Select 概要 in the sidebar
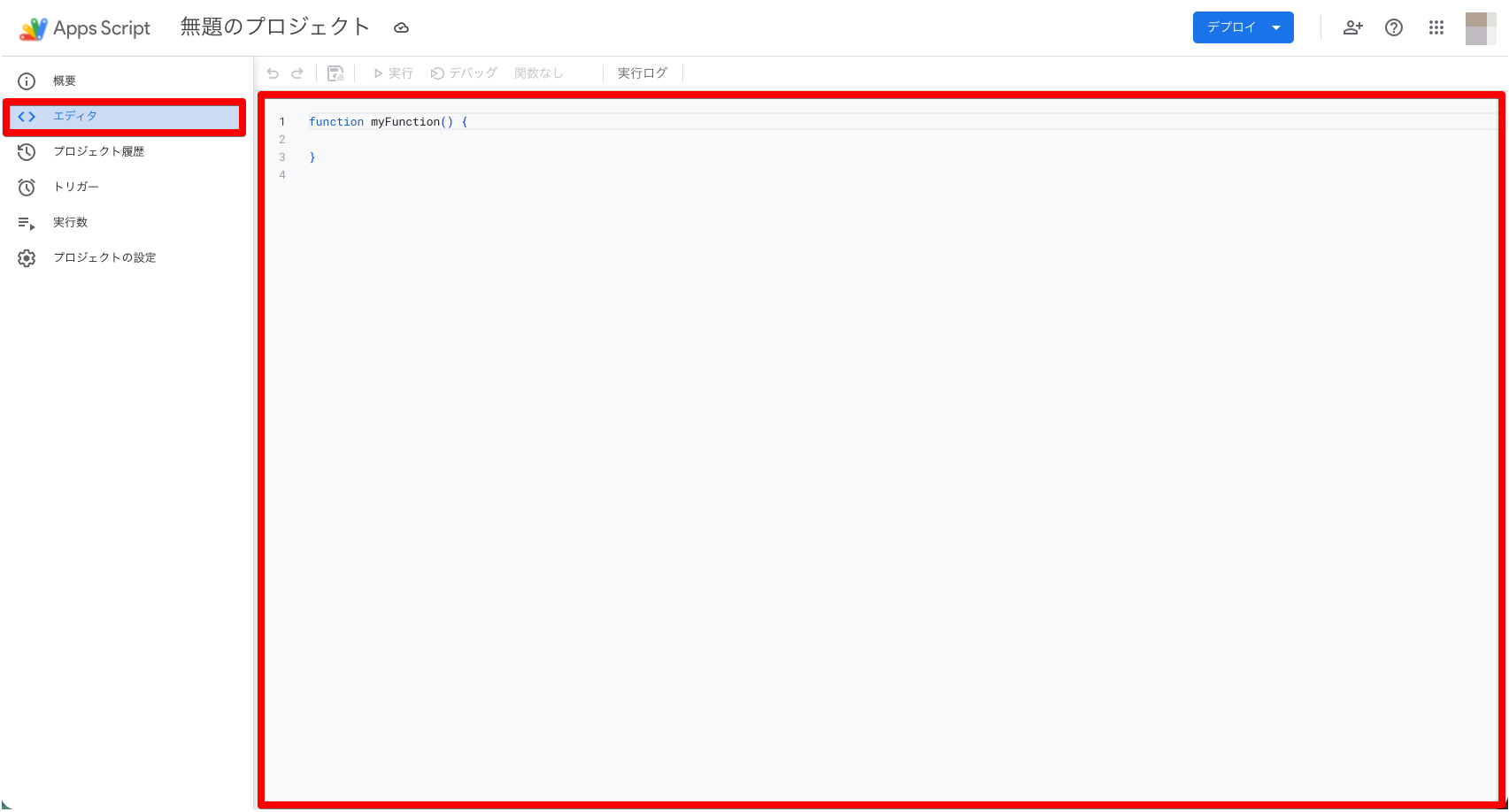 tap(64, 81)
